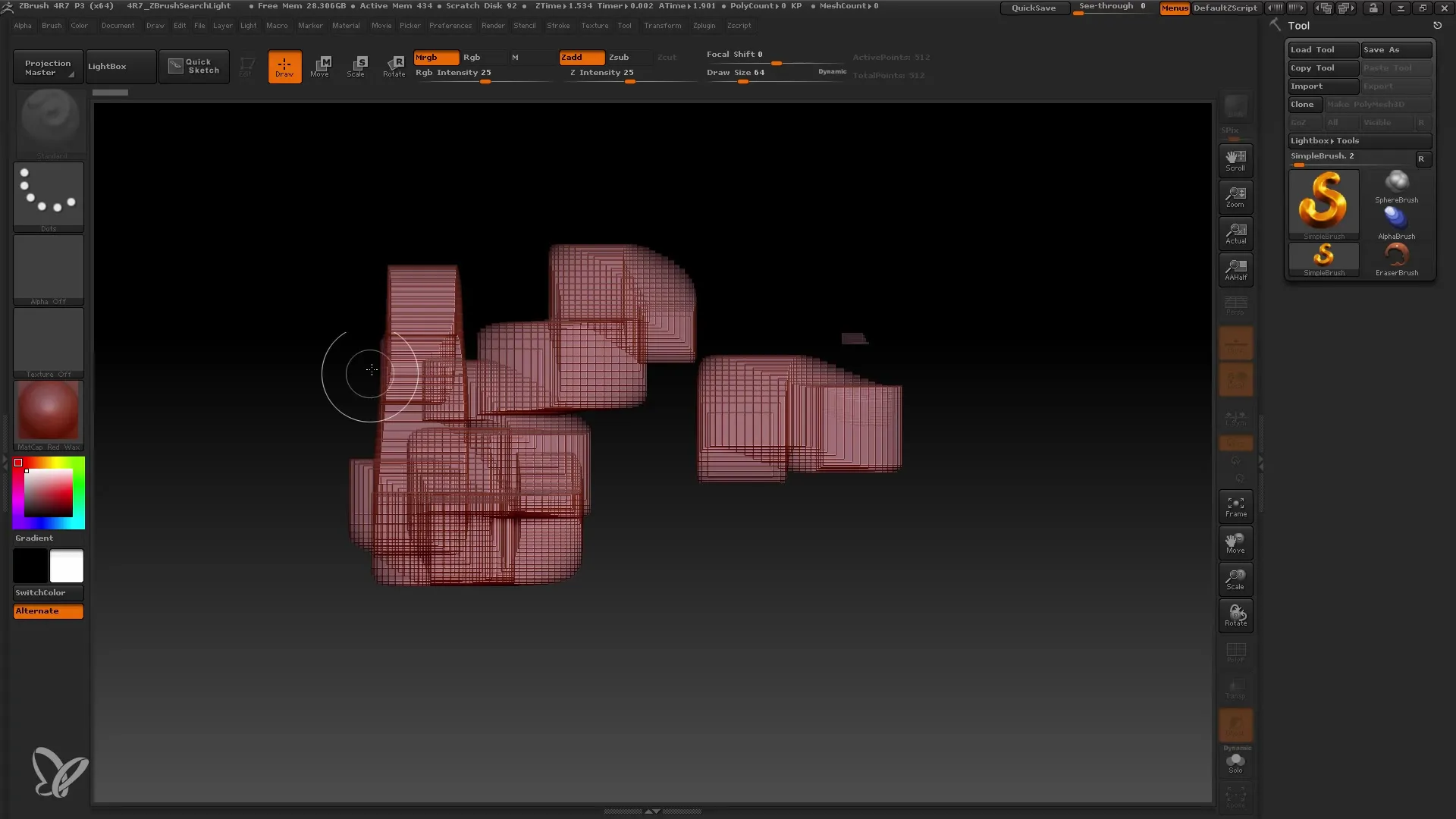Open the Stroke menu in top bar
1456x819 pixels.
559,25
